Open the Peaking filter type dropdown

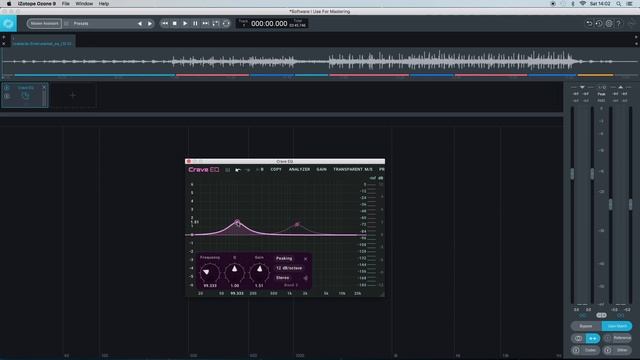click(284, 258)
